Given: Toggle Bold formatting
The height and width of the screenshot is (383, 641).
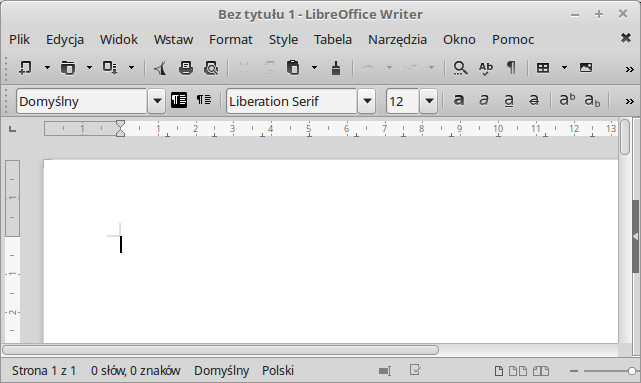Looking at the screenshot, I should click(459, 100).
